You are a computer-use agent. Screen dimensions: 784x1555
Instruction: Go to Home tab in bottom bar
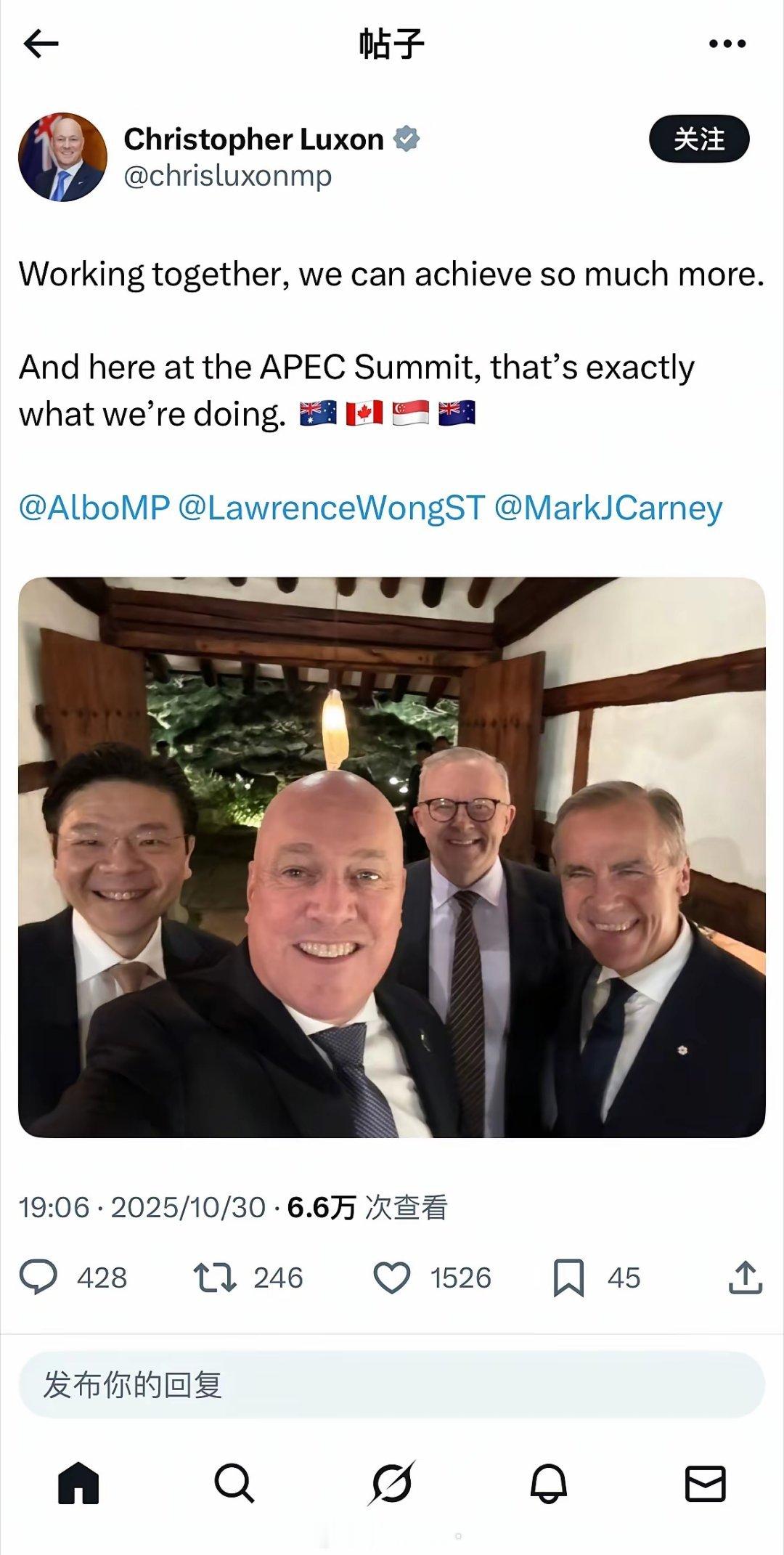(78, 1482)
